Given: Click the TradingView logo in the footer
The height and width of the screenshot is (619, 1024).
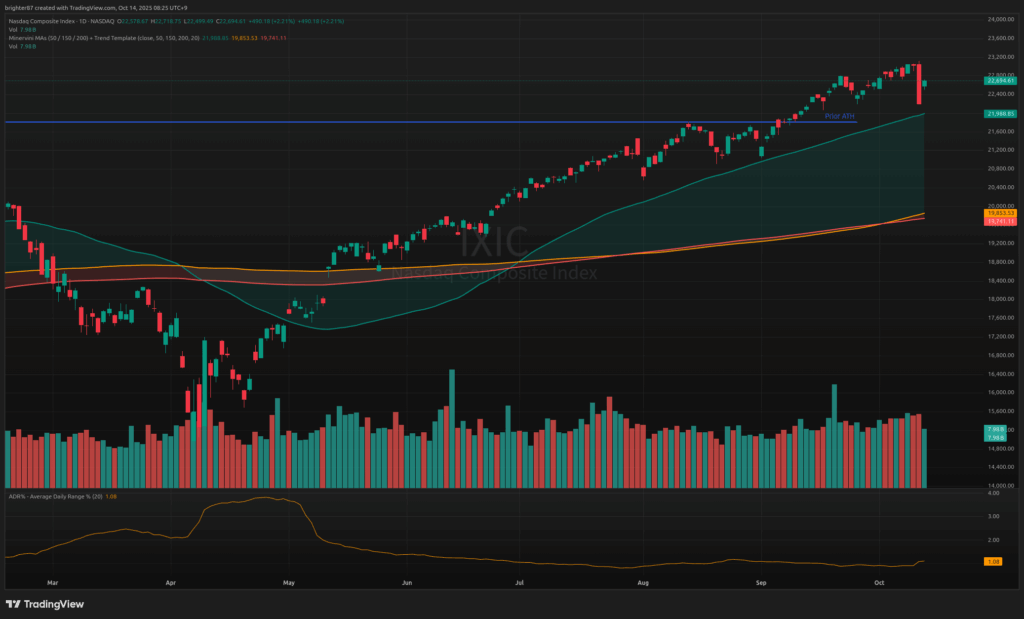Looking at the screenshot, I should [x=45, y=603].
